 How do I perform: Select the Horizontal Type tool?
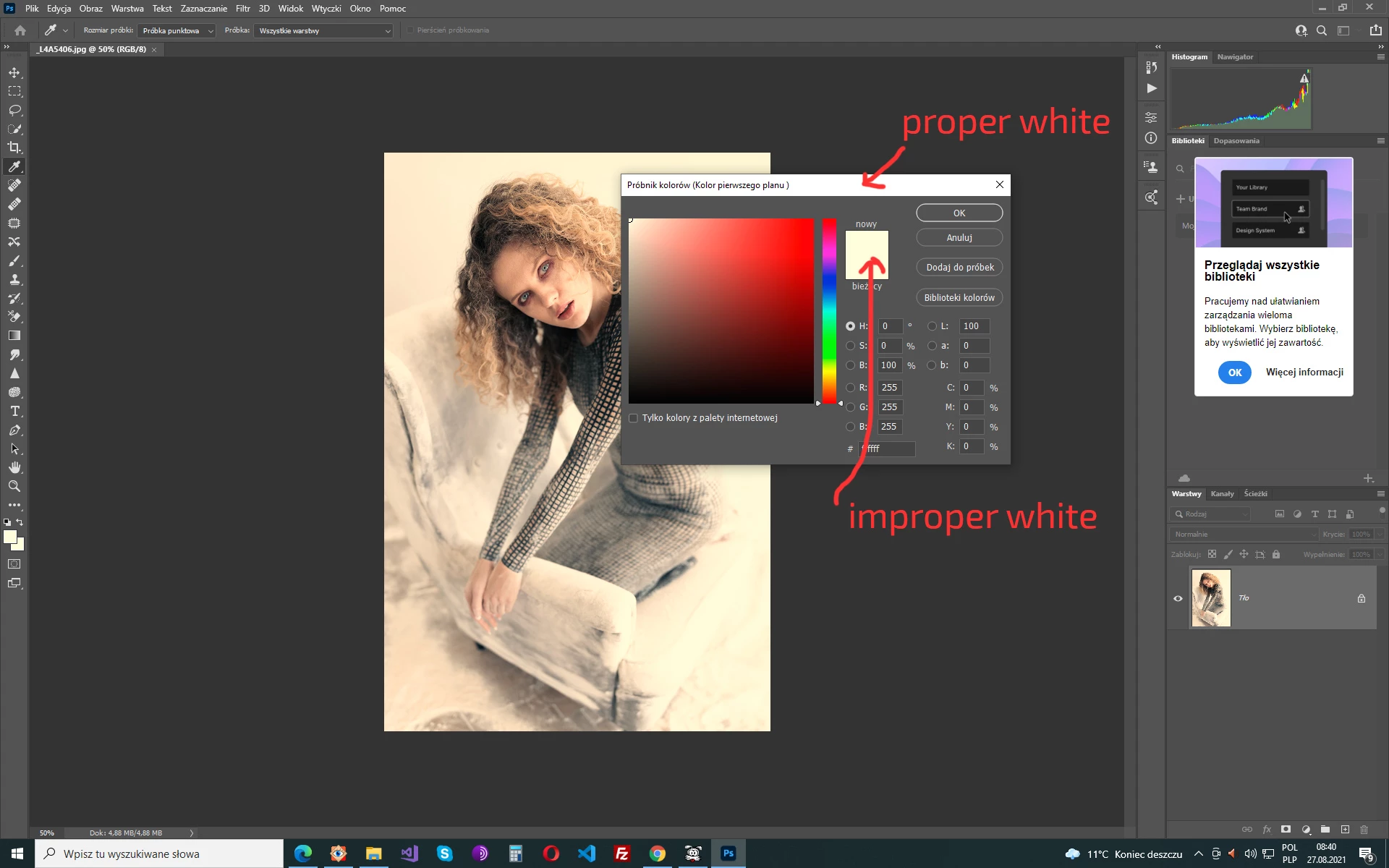[14, 411]
